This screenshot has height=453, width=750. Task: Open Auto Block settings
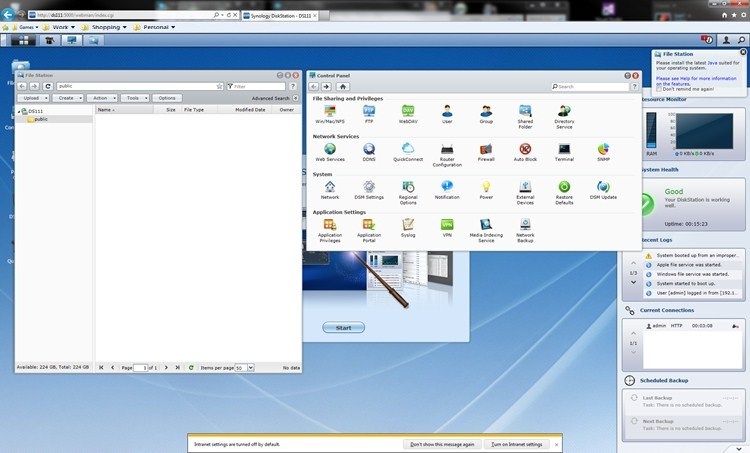525,152
